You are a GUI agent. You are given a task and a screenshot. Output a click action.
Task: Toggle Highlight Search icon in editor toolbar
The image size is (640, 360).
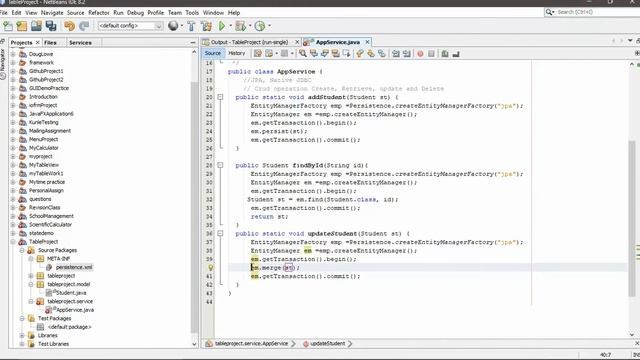[336, 53]
